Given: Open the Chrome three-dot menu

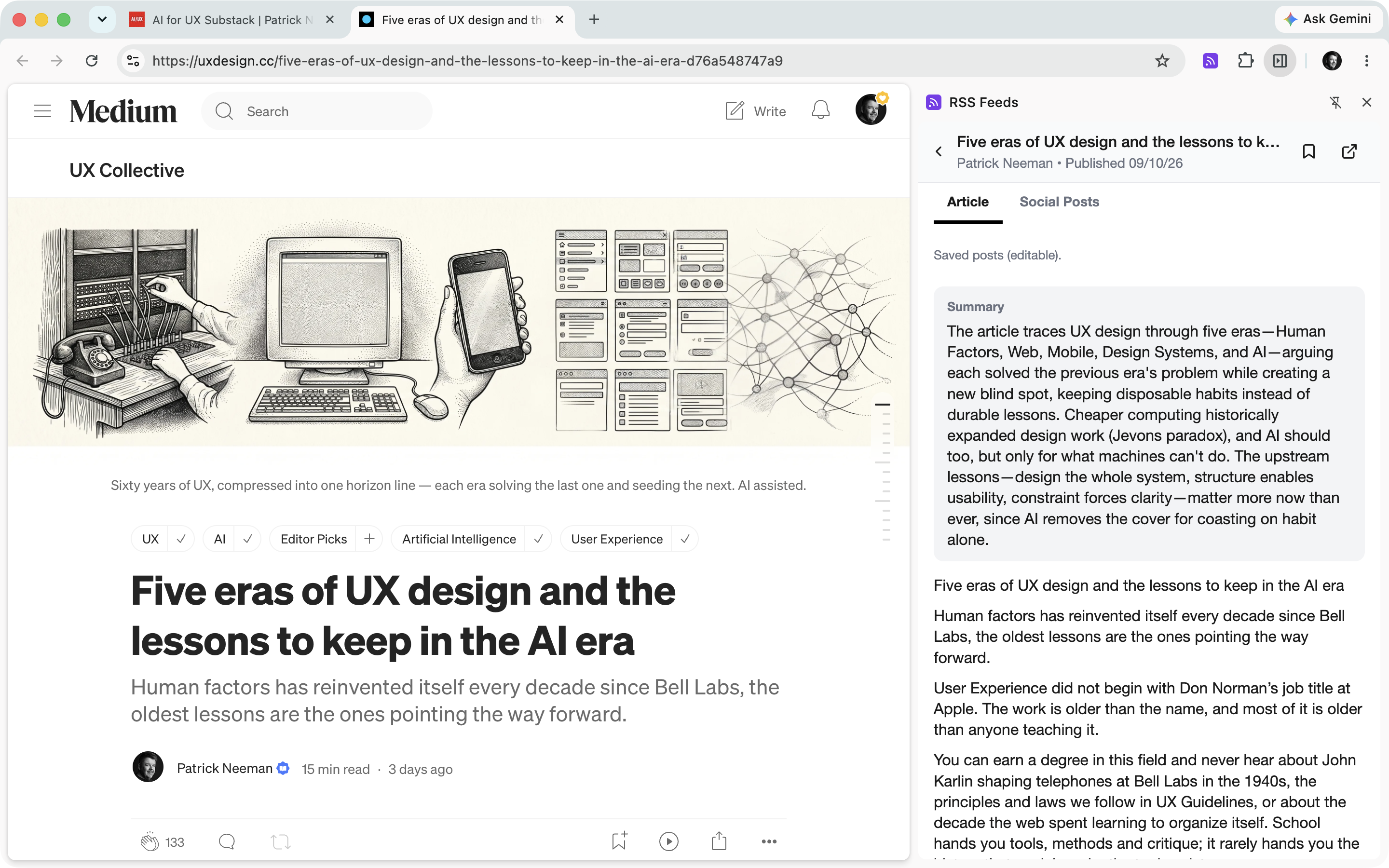Looking at the screenshot, I should coord(1367,61).
